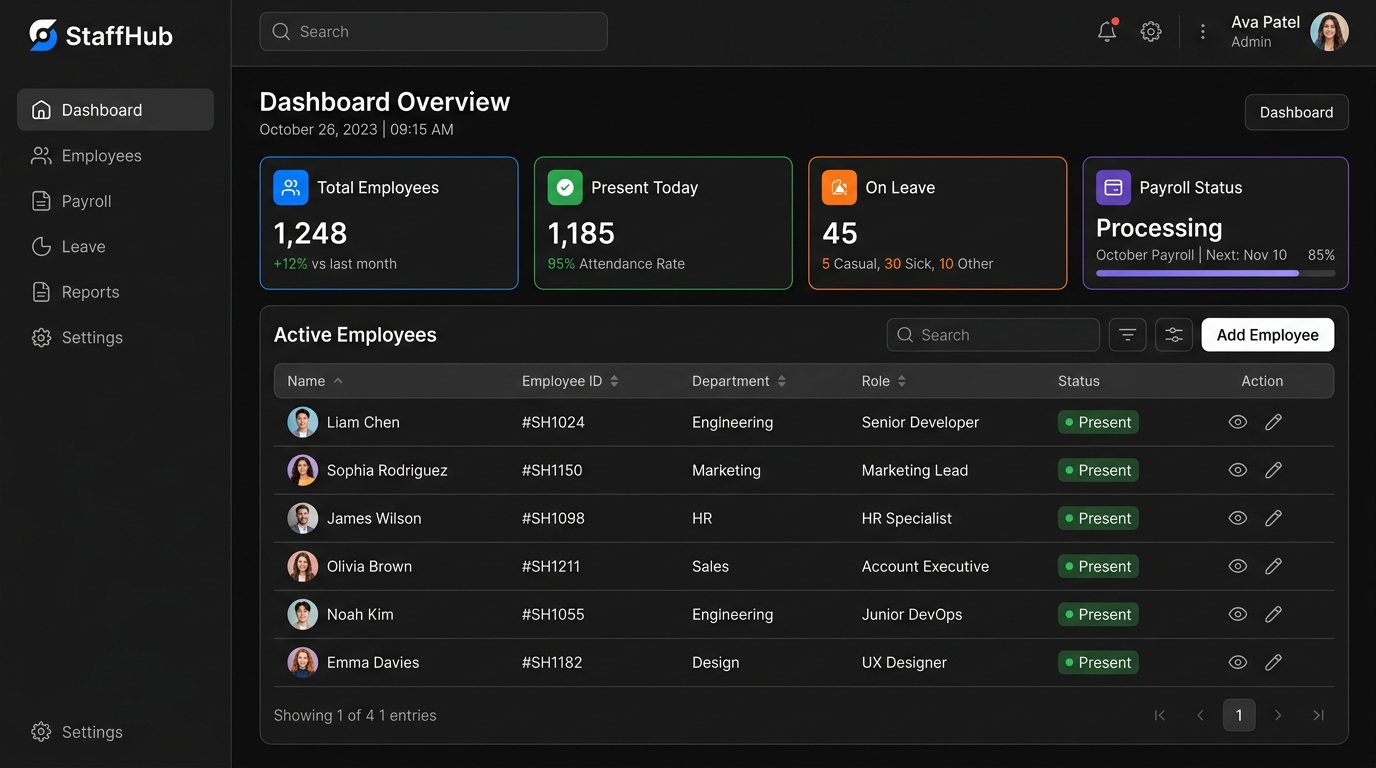
Task: Click the On Leave card icon
Action: [839, 187]
